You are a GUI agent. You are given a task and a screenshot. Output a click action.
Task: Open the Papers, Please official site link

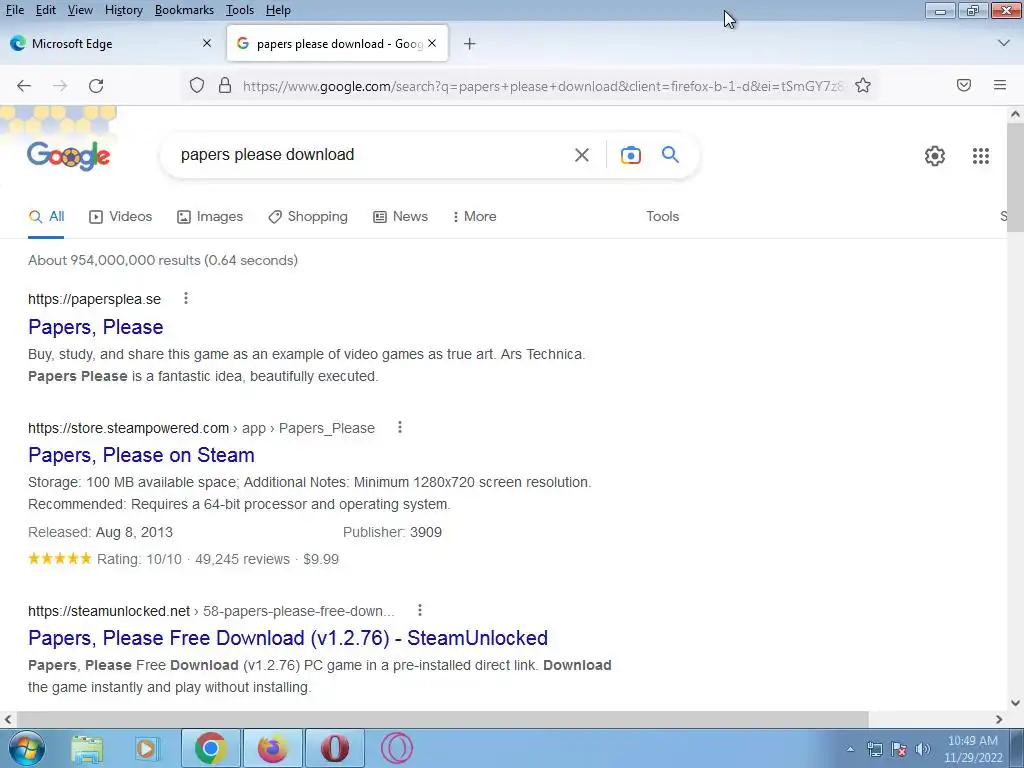pyautogui.click(x=95, y=327)
